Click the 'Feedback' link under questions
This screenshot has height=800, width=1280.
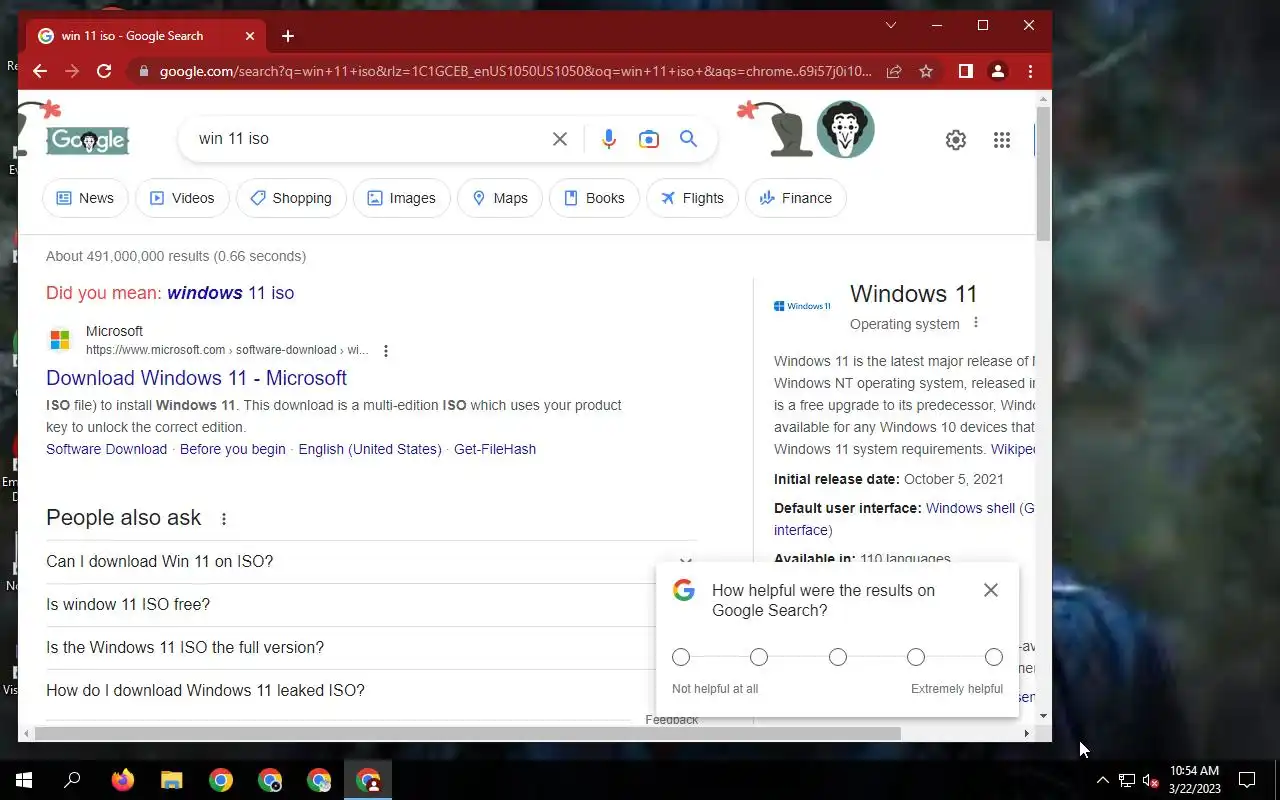click(x=672, y=720)
